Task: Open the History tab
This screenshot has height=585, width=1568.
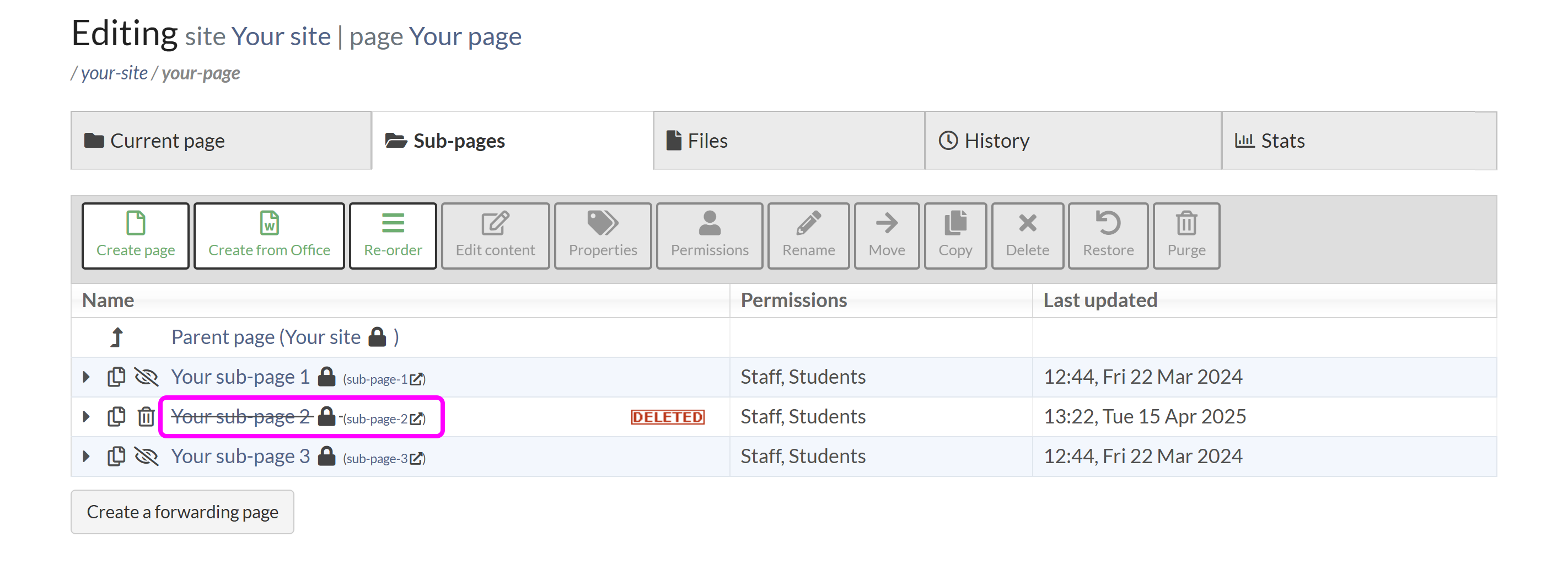Action: (x=1072, y=141)
